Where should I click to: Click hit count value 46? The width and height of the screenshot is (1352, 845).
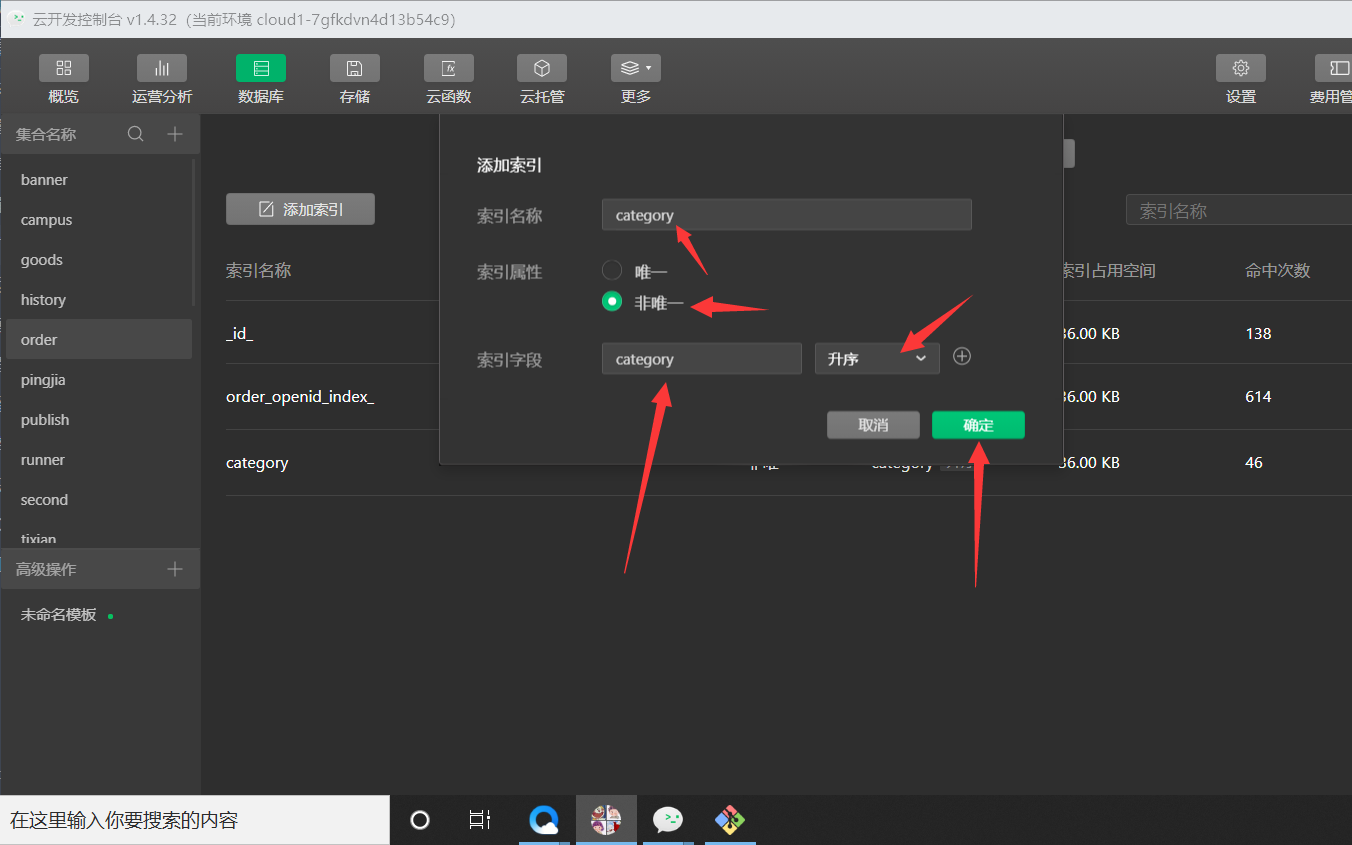coord(1254,463)
